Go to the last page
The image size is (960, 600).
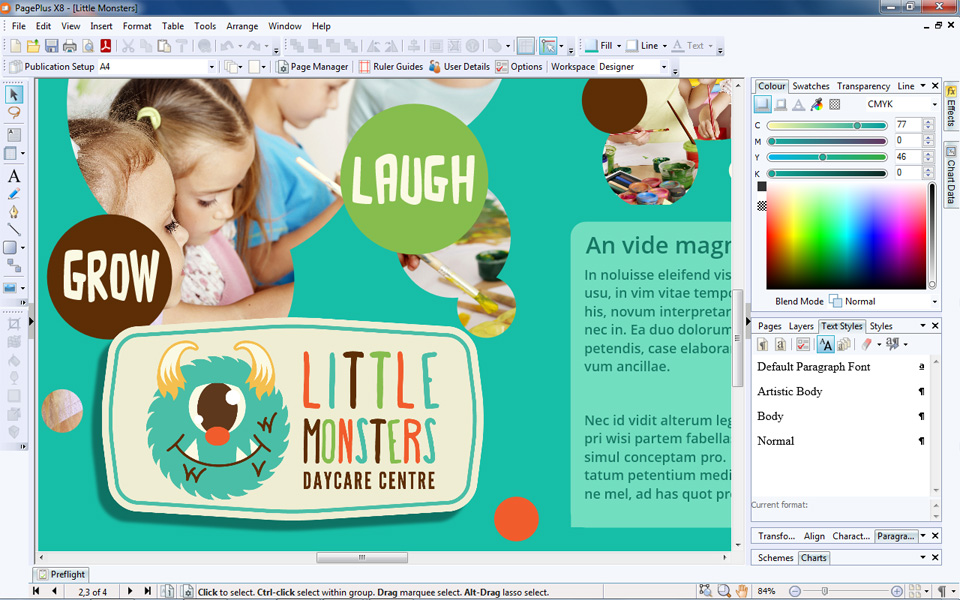pyautogui.click(x=147, y=591)
